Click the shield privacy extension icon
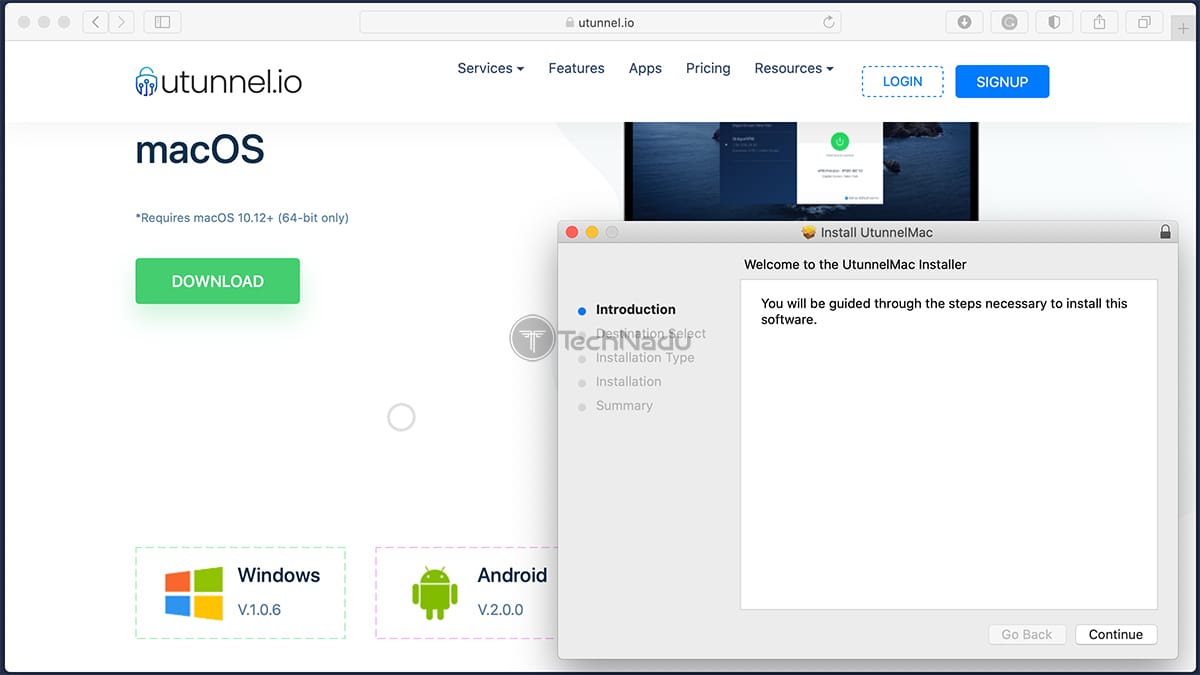This screenshot has height=675, width=1200. point(1054,21)
